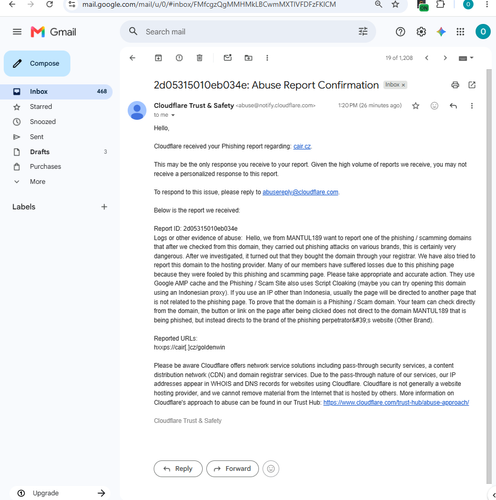Click the email vertical scrollbar

[489, 276]
